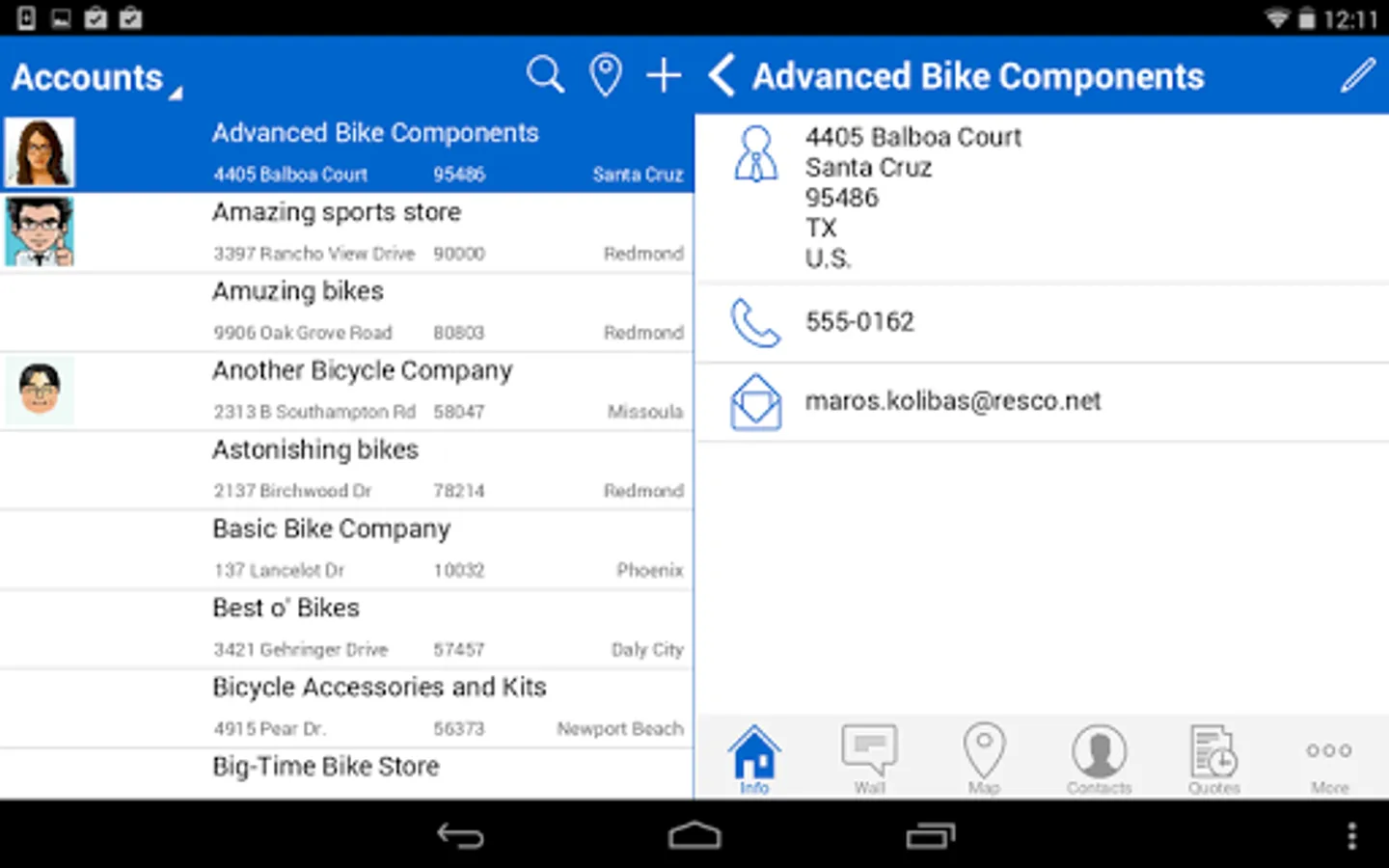Tap the email envelope icon
The image size is (1389, 868).
755,402
